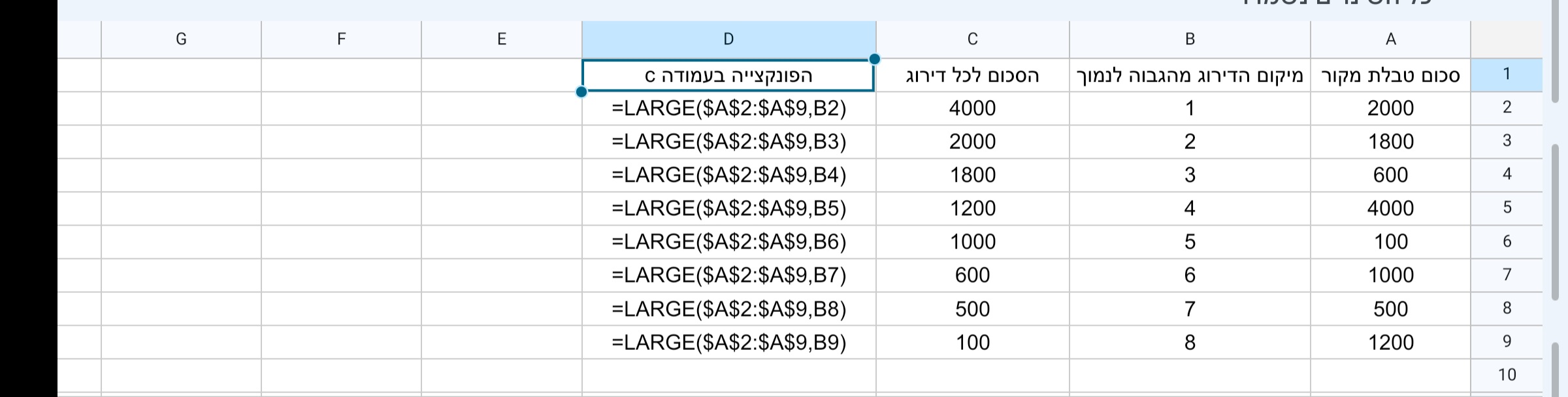The width and height of the screenshot is (1568, 397).
Task: Select column header G
Action: [x=181, y=38]
